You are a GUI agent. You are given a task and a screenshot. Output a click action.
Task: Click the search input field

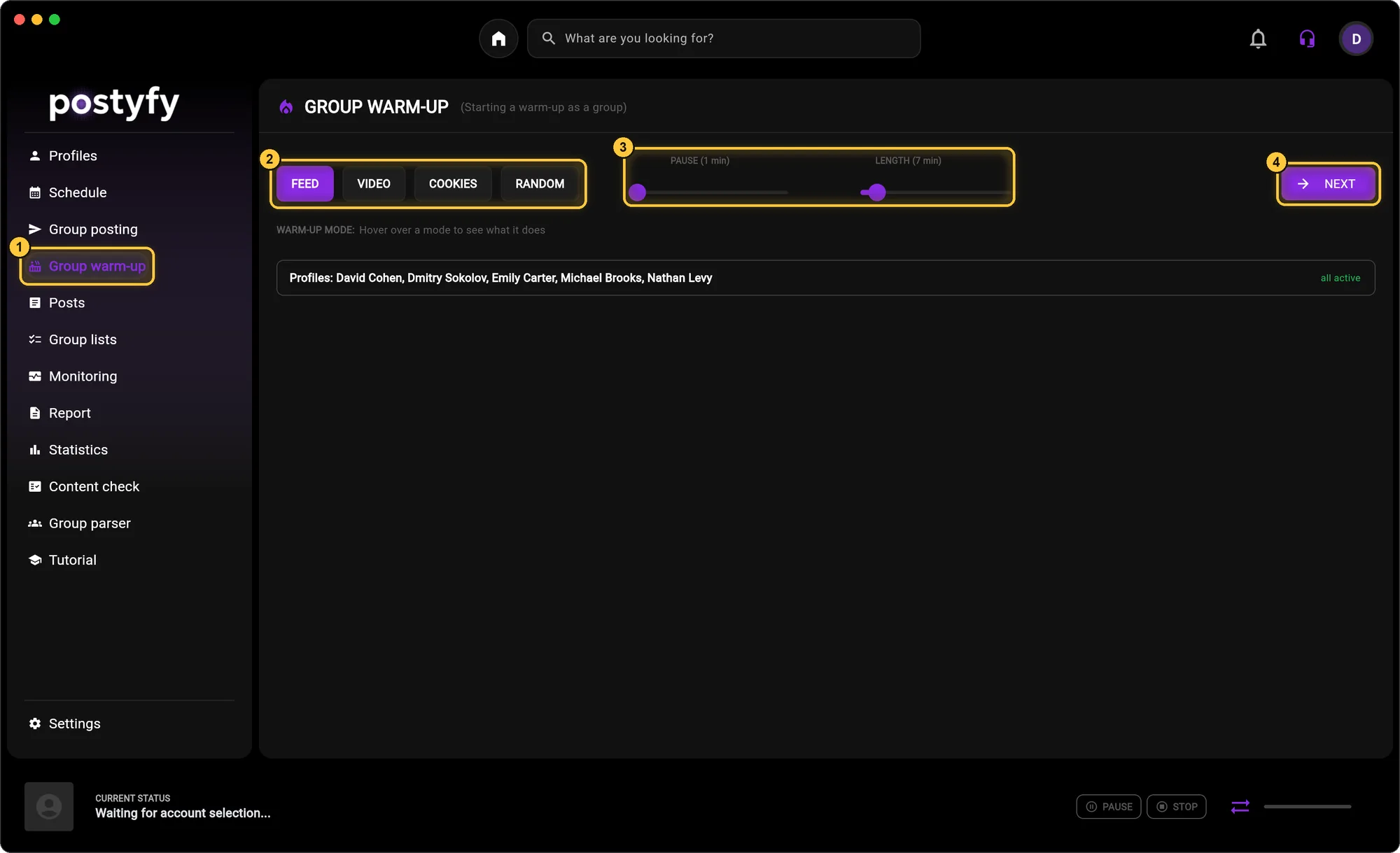(x=724, y=38)
